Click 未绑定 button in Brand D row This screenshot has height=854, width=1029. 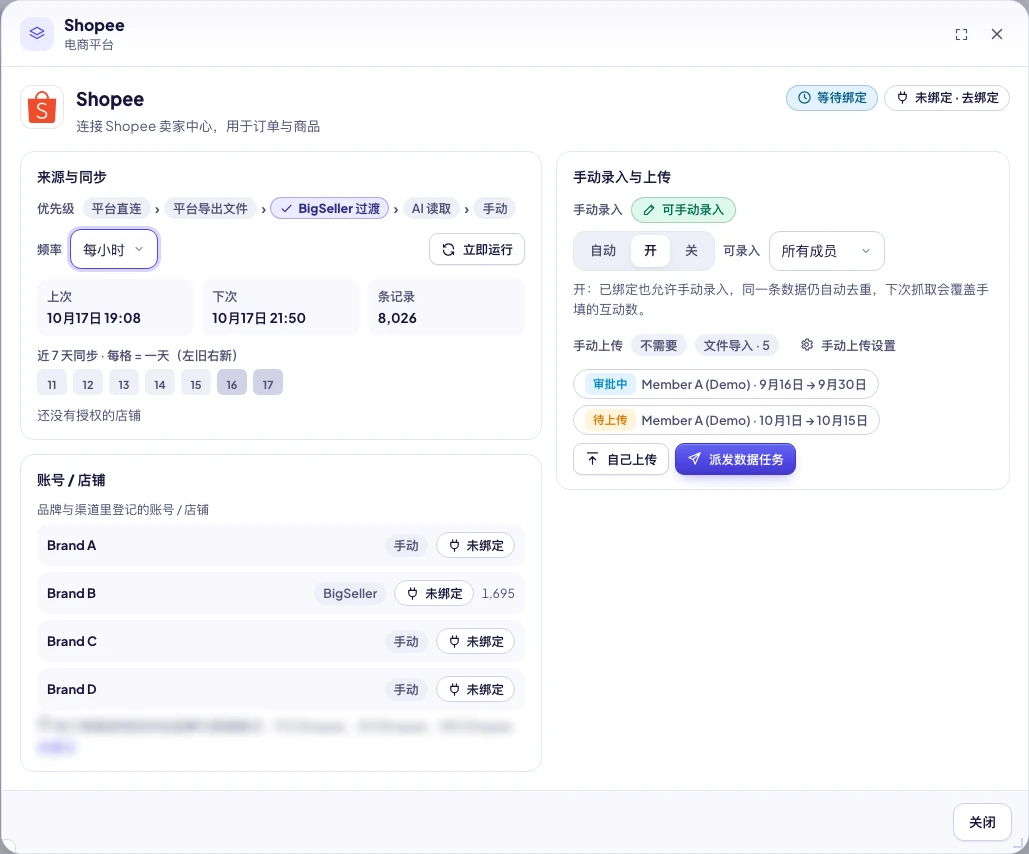pos(475,689)
